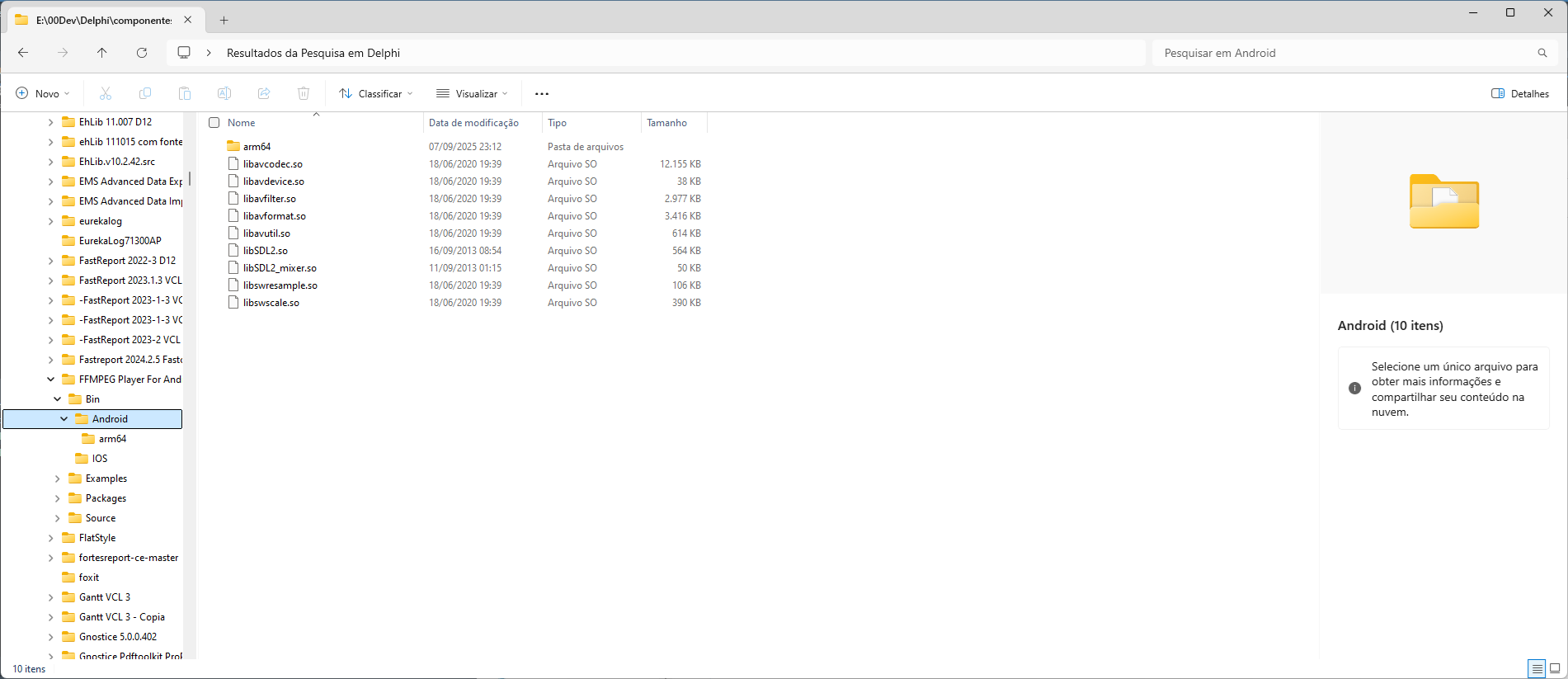Image resolution: width=1568 pixels, height=679 pixels.
Task: Refresh the current folder view
Action: [142, 53]
